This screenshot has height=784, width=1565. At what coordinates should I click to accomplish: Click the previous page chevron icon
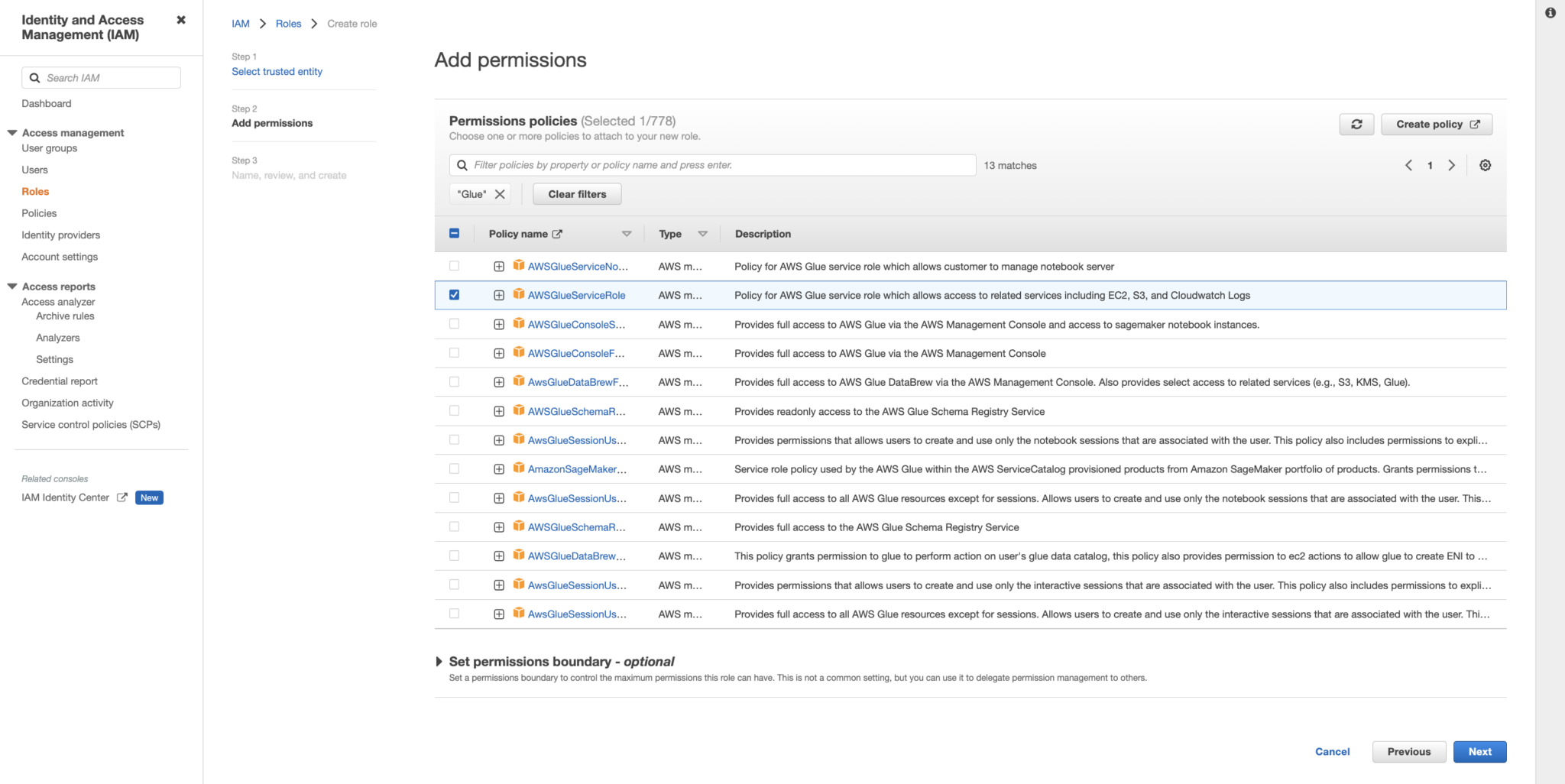1408,165
